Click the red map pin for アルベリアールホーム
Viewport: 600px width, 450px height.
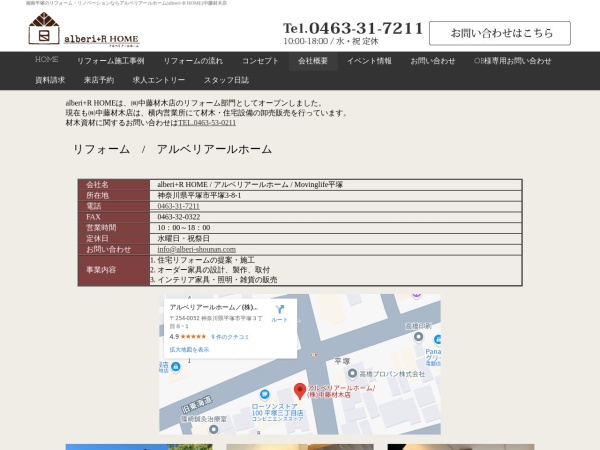click(x=300, y=391)
